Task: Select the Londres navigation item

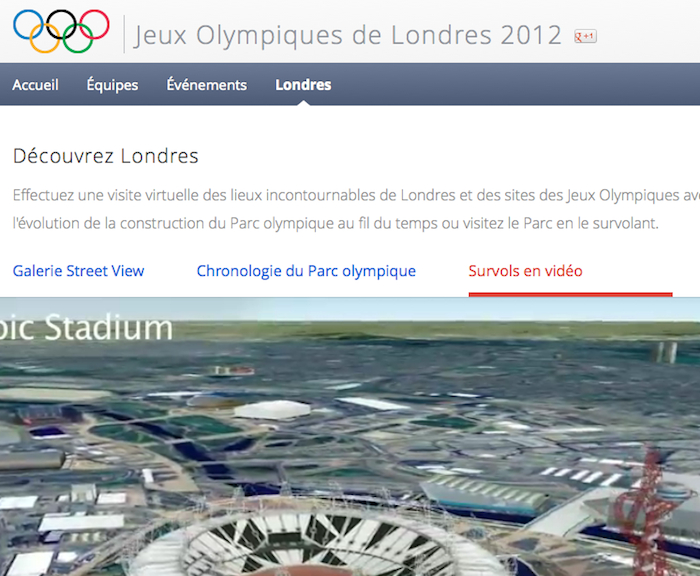Action: click(x=303, y=85)
